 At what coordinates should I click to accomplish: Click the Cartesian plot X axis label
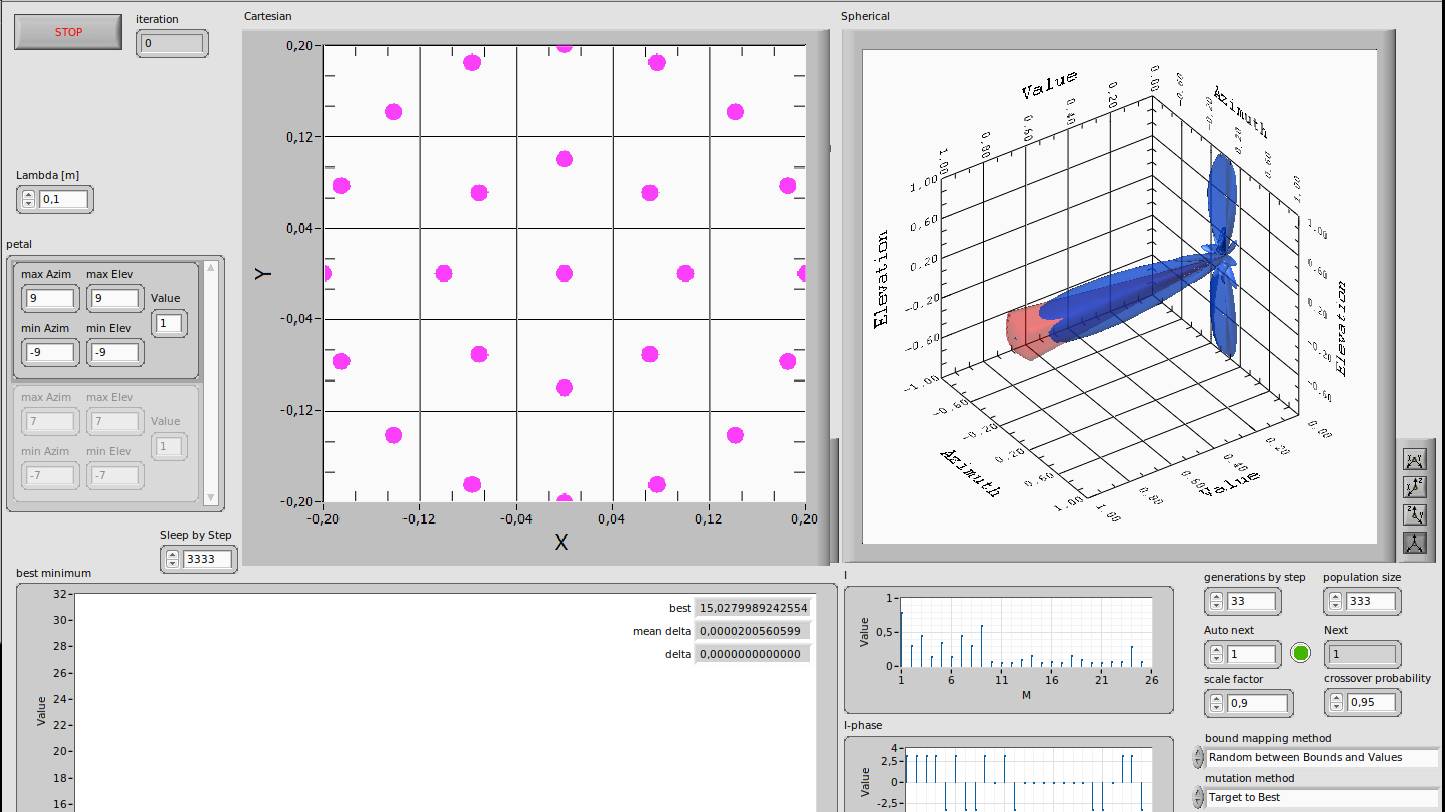point(561,542)
